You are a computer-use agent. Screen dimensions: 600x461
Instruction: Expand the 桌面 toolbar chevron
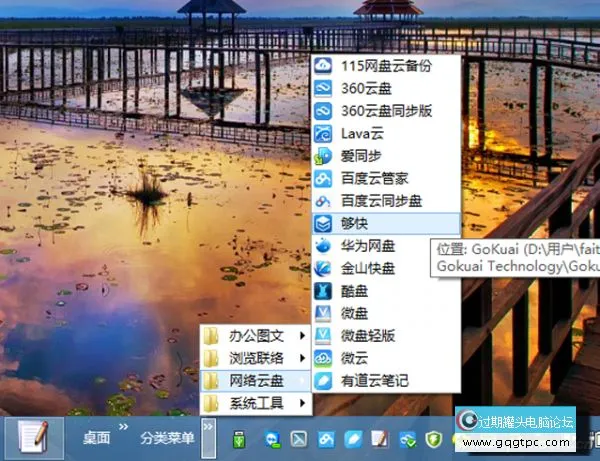coord(123,427)
